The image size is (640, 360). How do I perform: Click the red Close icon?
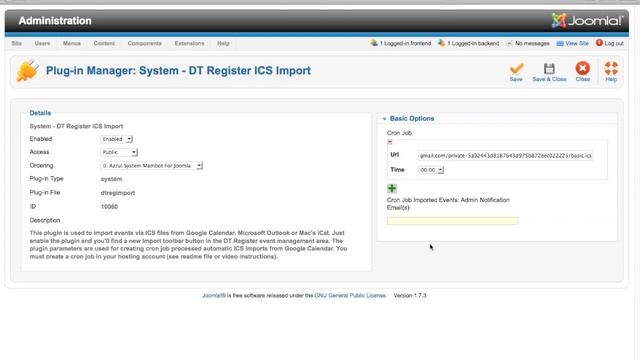[x=582, y=68]
